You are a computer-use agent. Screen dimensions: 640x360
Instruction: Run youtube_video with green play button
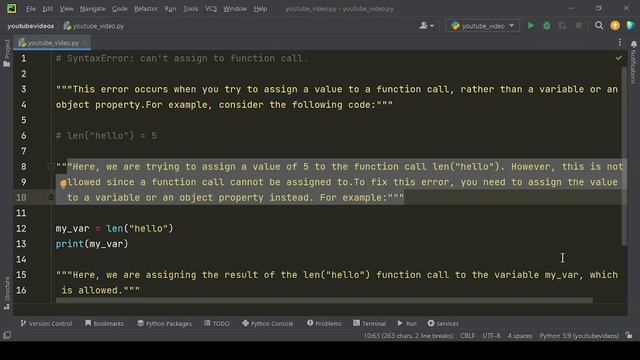pyautogui.click(x=531, y=26)
